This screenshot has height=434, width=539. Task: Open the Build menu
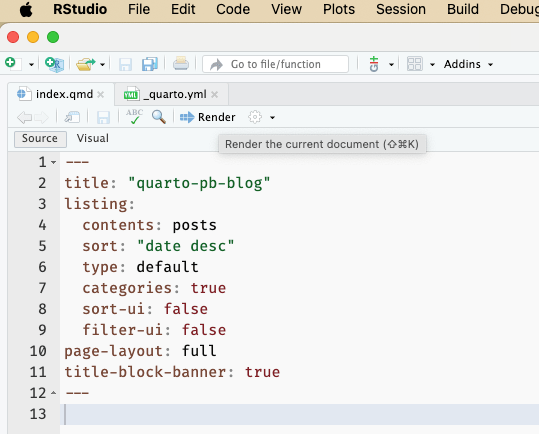[463, 9]
